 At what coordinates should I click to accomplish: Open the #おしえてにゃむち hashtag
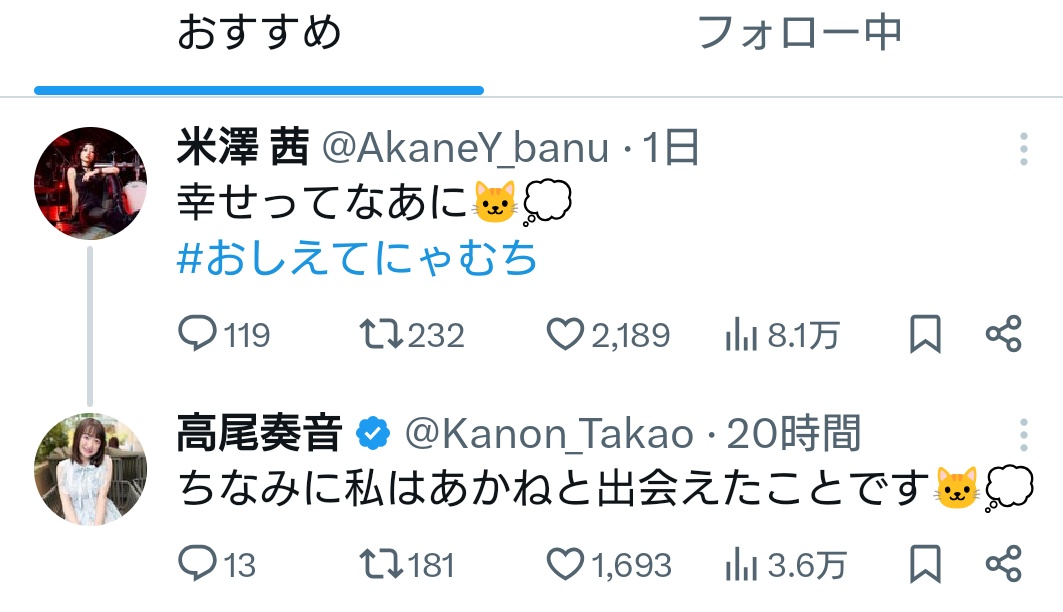point(357,260)
